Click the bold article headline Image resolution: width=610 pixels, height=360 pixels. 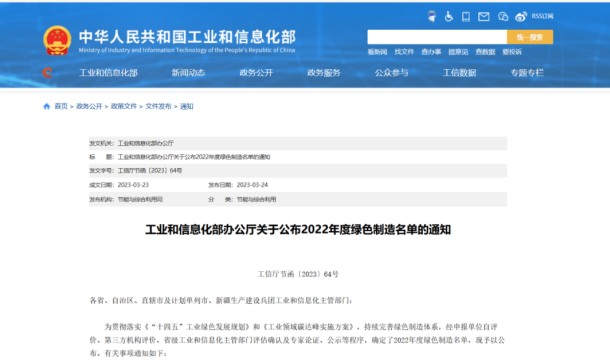tap(298, 230)
